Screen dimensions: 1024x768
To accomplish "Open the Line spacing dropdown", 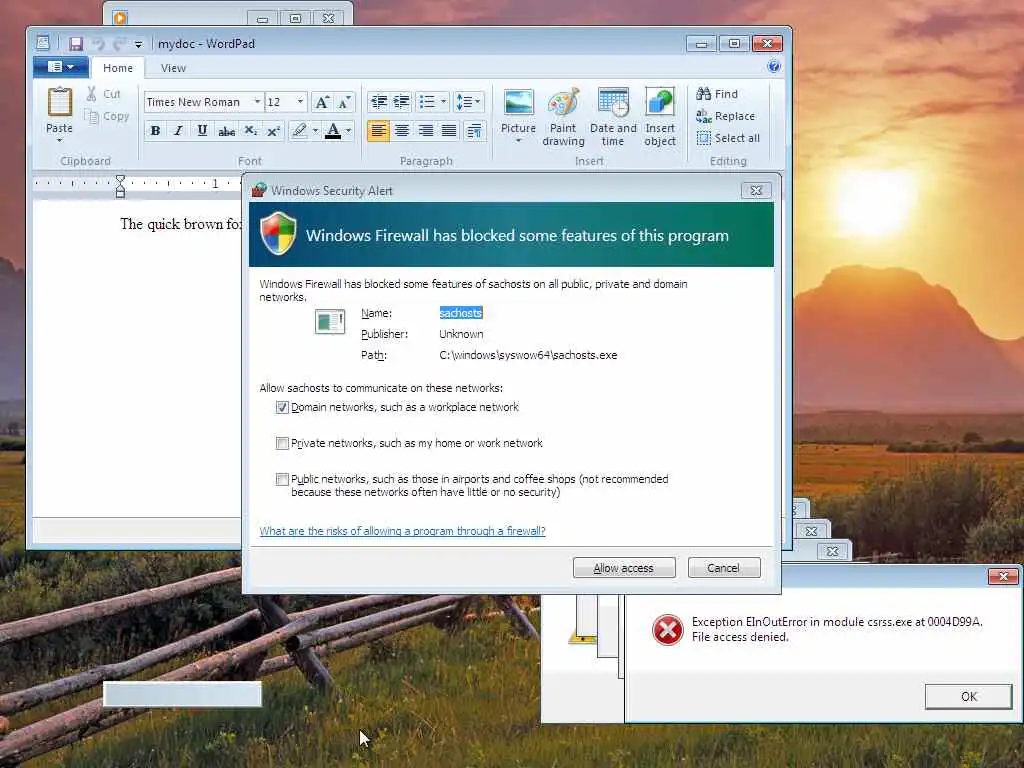I will coord(468,102).
